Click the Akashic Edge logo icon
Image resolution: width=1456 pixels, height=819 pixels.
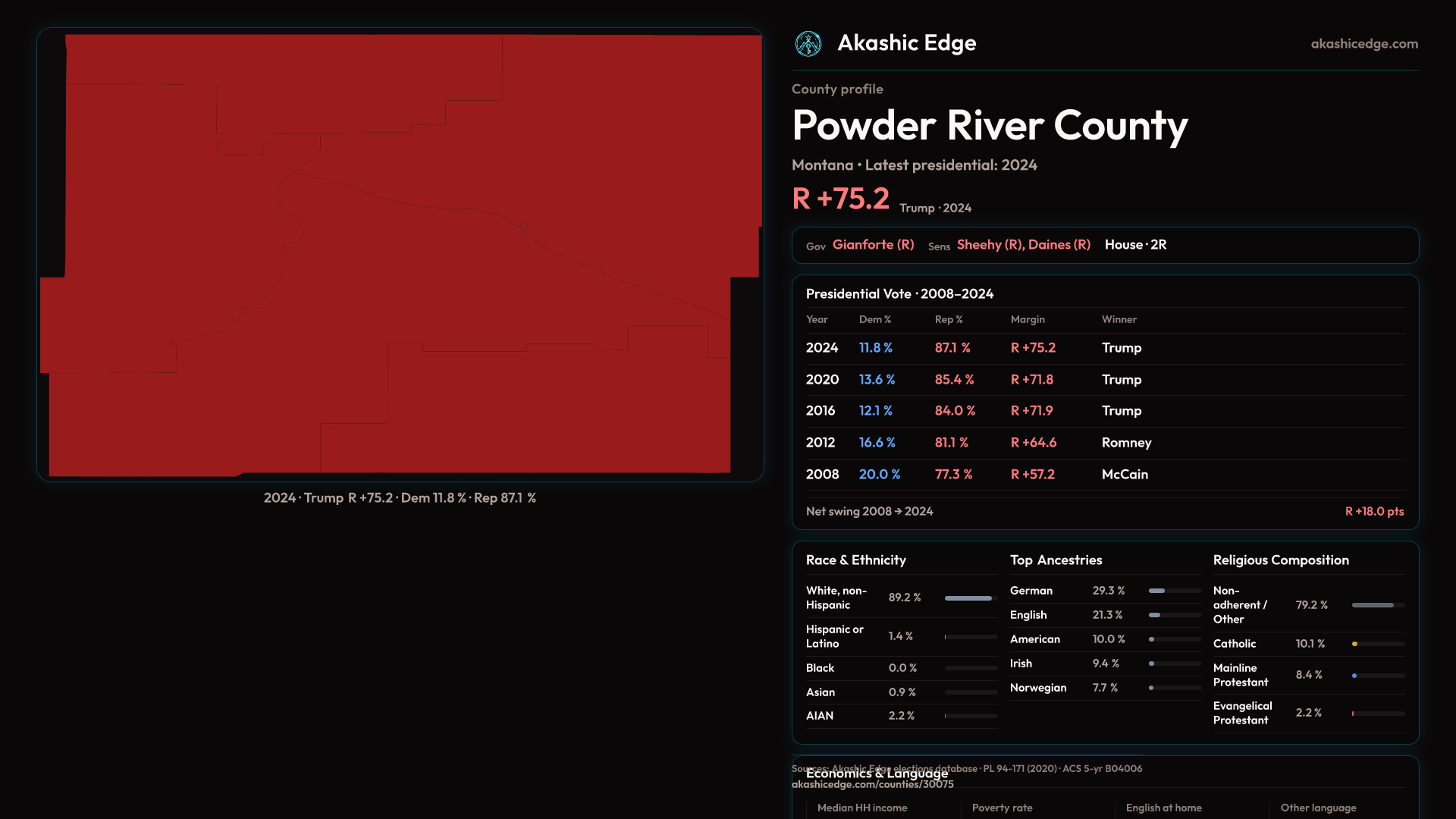tap(808, 44)
